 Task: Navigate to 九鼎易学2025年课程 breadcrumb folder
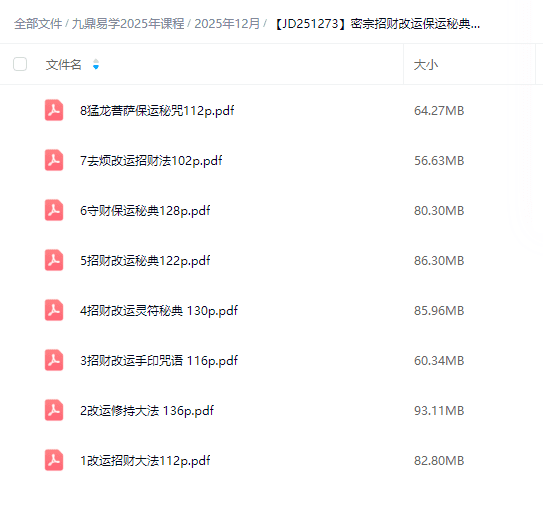click(x=128, y=24)
